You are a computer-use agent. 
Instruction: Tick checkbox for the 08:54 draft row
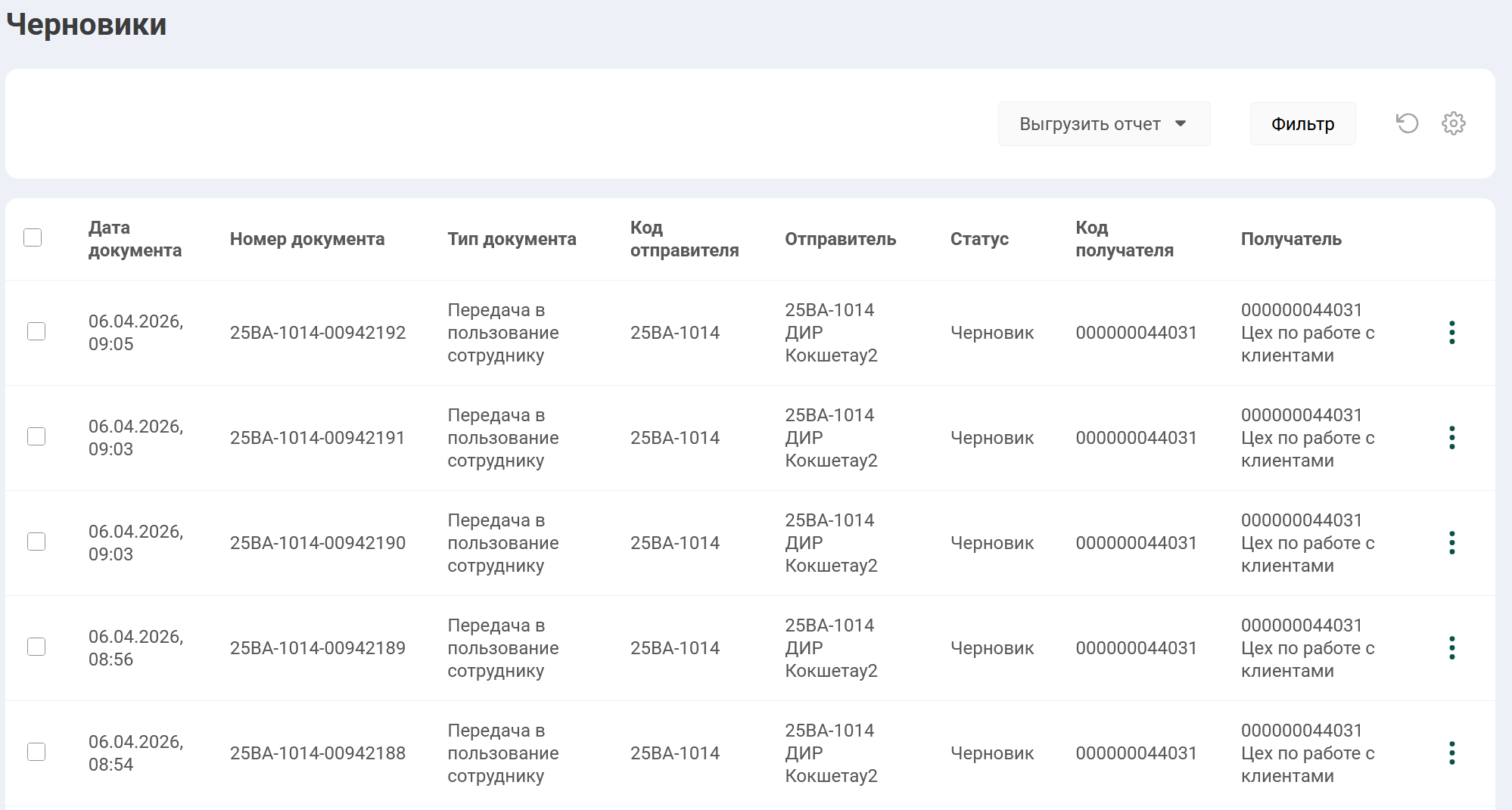pos(36,752)
